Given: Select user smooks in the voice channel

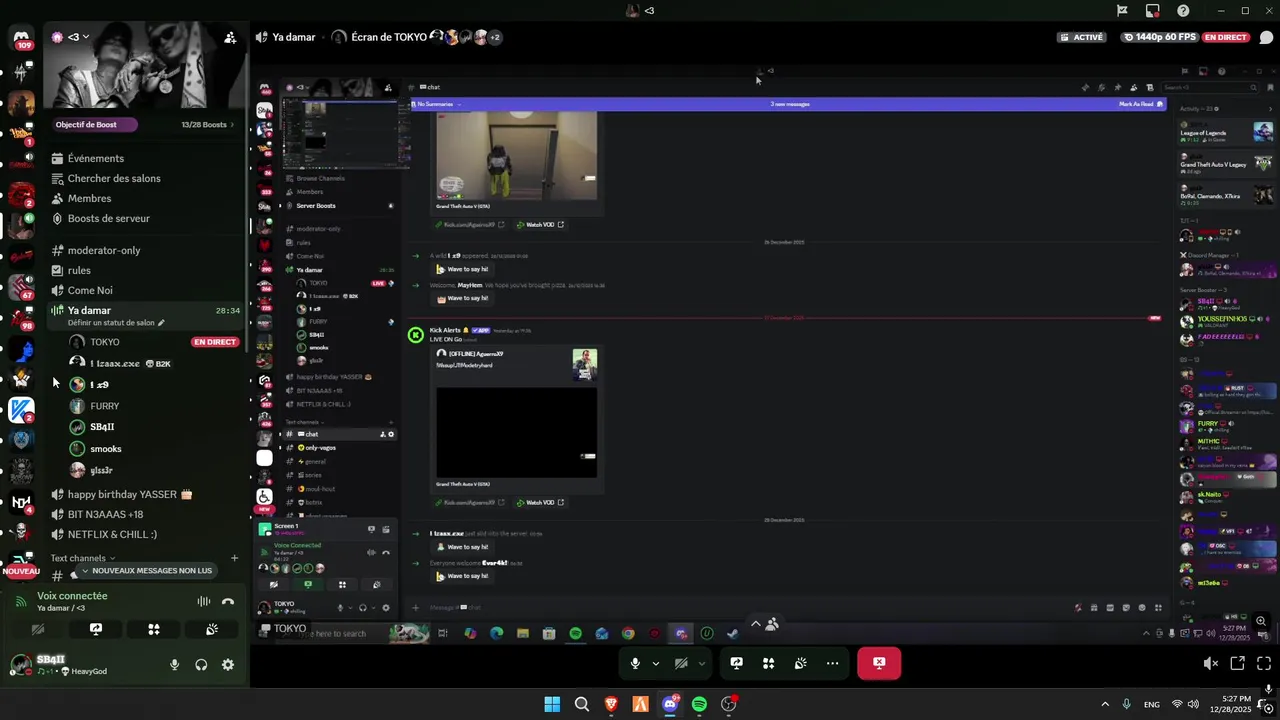Looking at the screenshot, I should point(105,449).
